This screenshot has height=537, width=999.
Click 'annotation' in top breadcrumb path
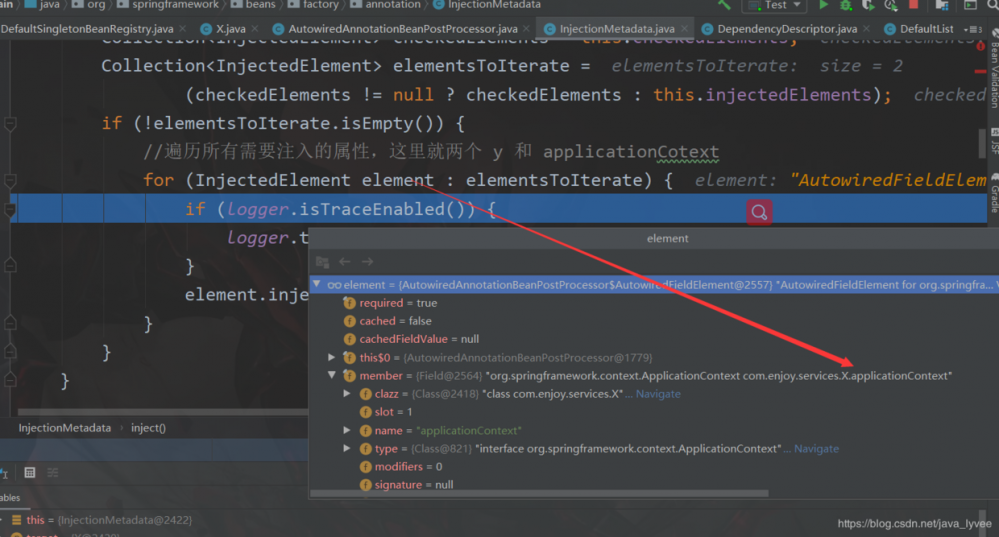tap(392, 4)
